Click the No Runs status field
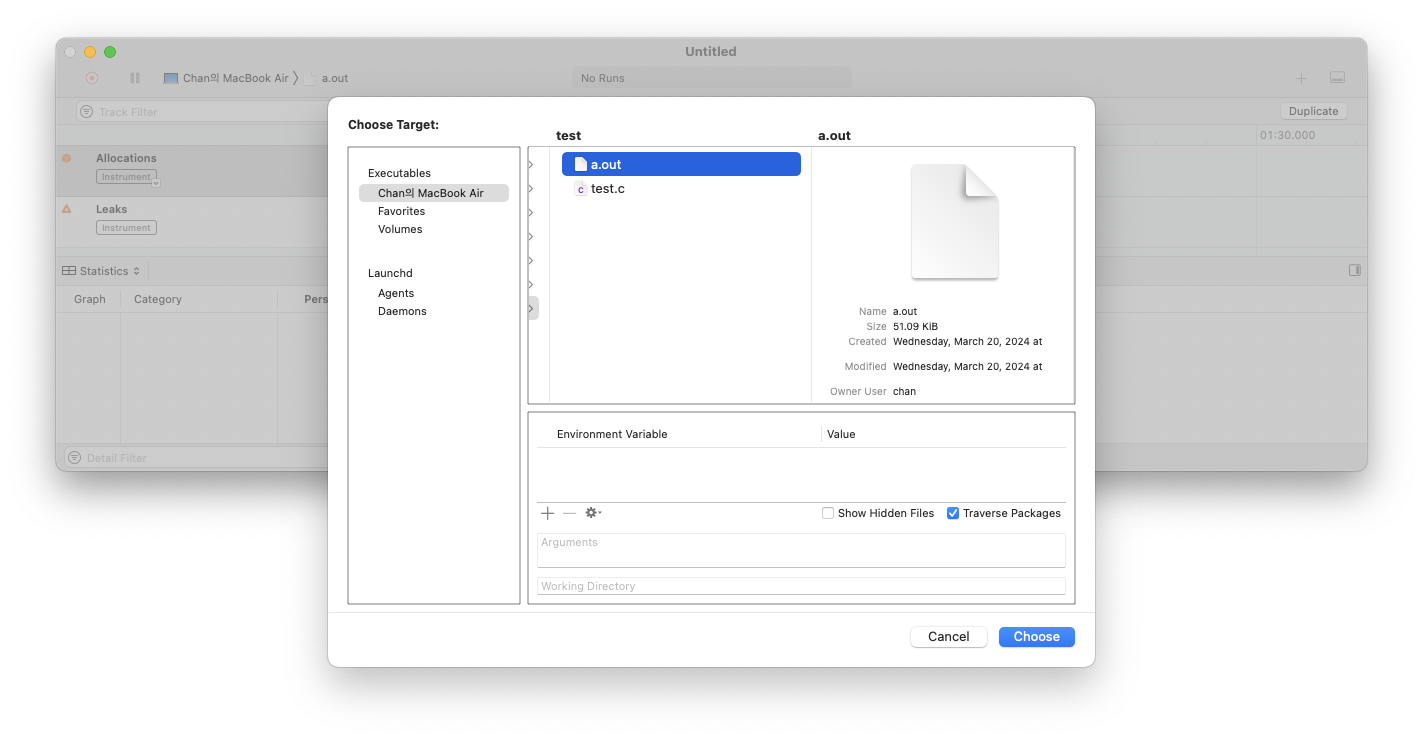This screenshot has height=741, width=1423. point(711,78)
